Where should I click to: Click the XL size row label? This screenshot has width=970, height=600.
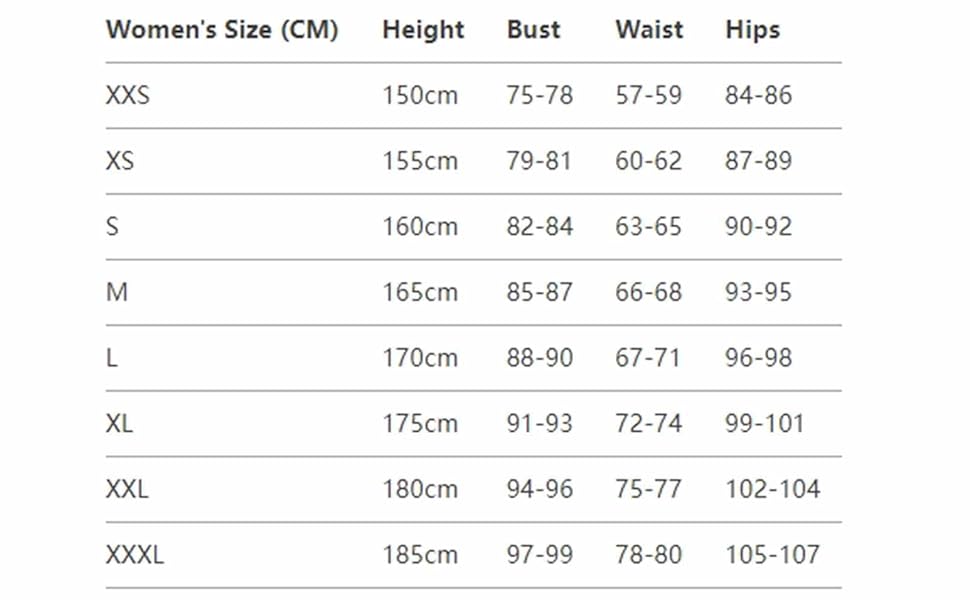pyautogui.click(x=119, y=424)
